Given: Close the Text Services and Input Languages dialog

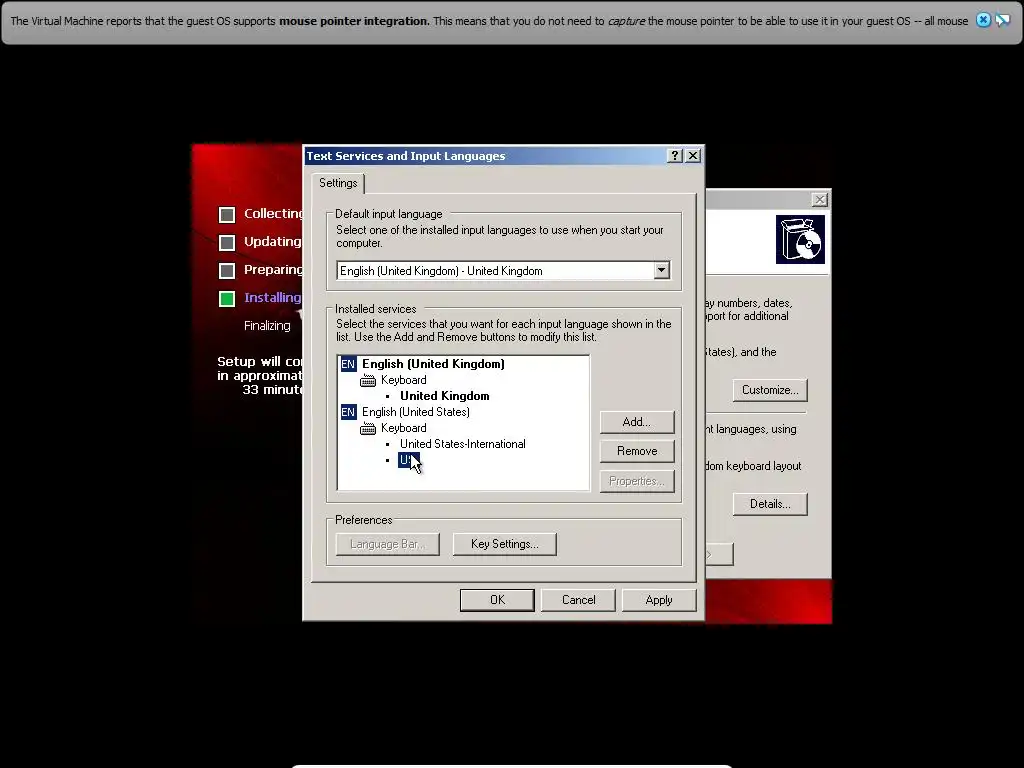Looking at the screenshot, I should [x=693, y=155].
